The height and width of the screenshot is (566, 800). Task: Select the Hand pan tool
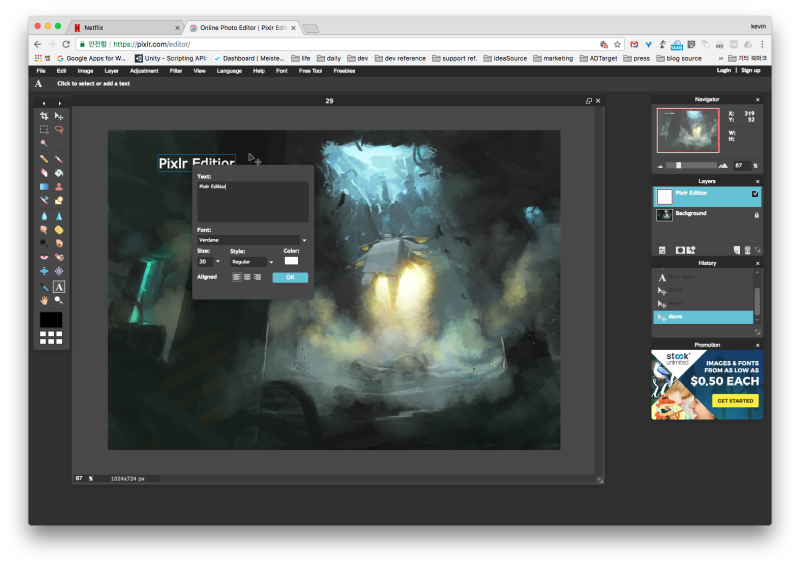coord(44,301)
